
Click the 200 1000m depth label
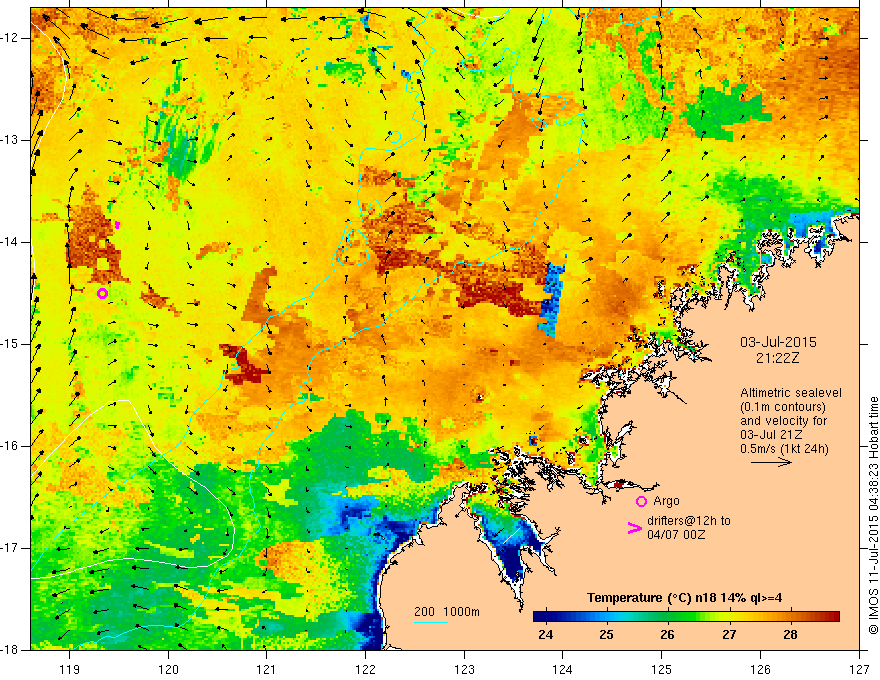[447, 612]
